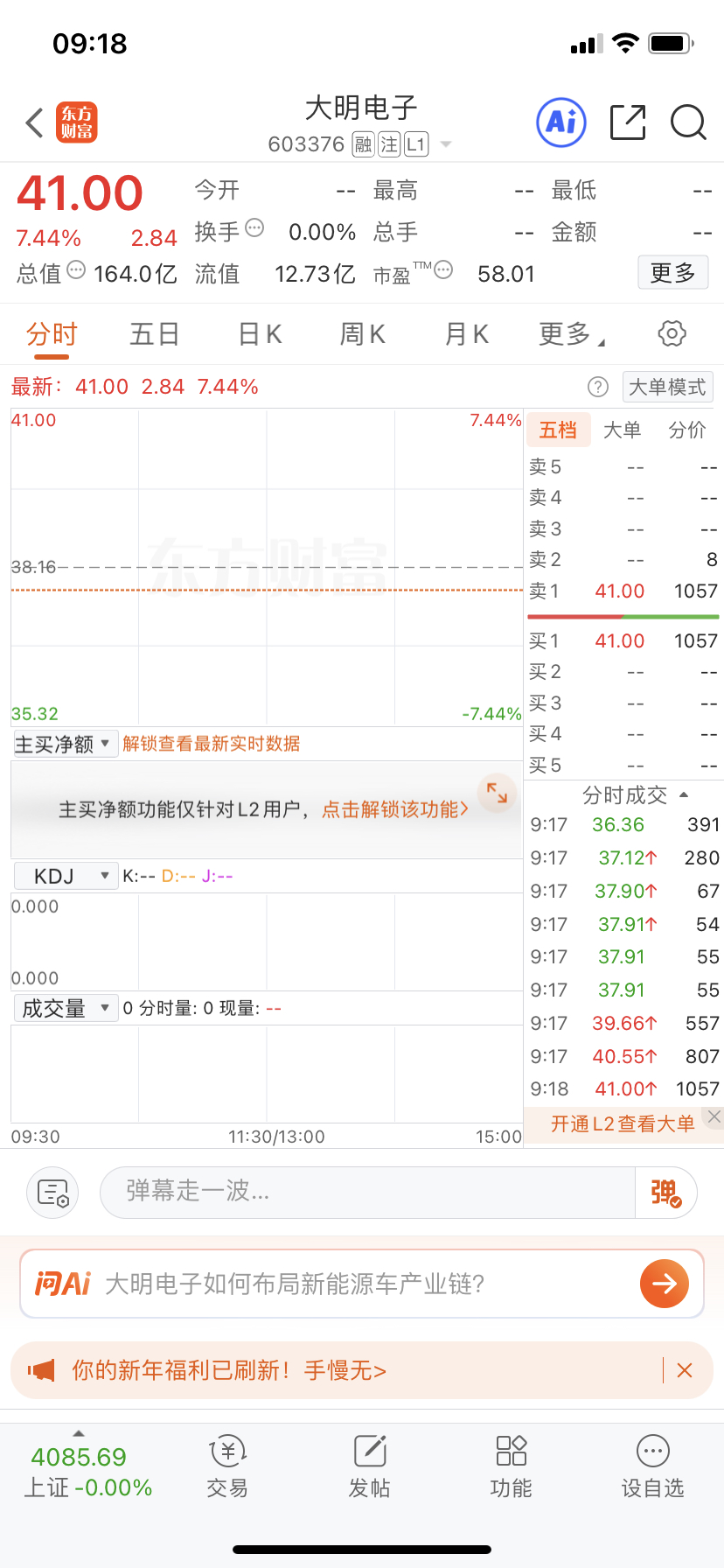Open the KDJ indicator dropdown
Image resolution: width=724 pixels, height=1568 pixels.
[x=66, y=876]
